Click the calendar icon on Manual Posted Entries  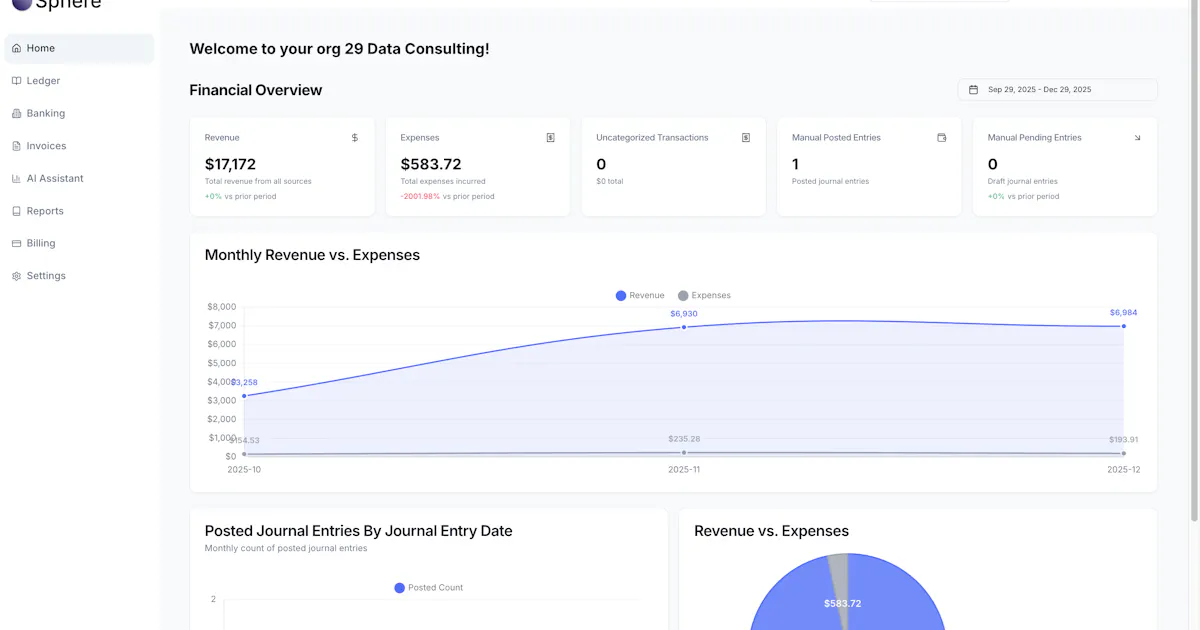(x=941, y=138)
